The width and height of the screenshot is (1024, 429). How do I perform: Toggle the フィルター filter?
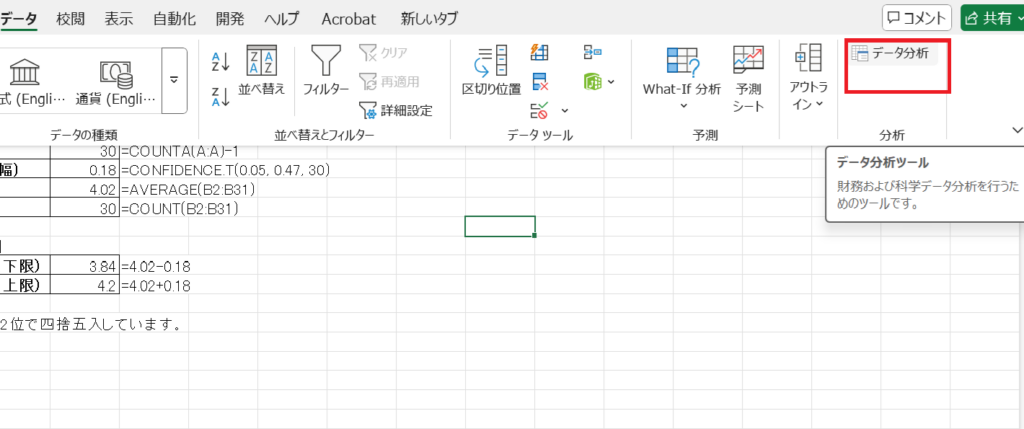(326, 72)
